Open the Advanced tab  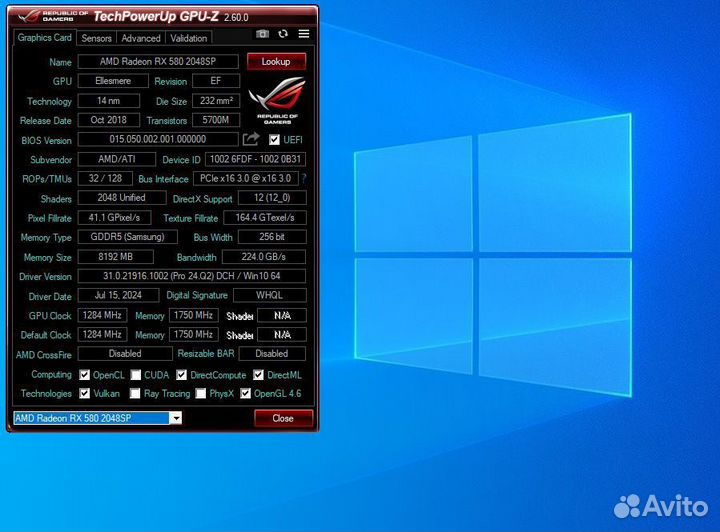pyautogui.click(x=141, y=38)
